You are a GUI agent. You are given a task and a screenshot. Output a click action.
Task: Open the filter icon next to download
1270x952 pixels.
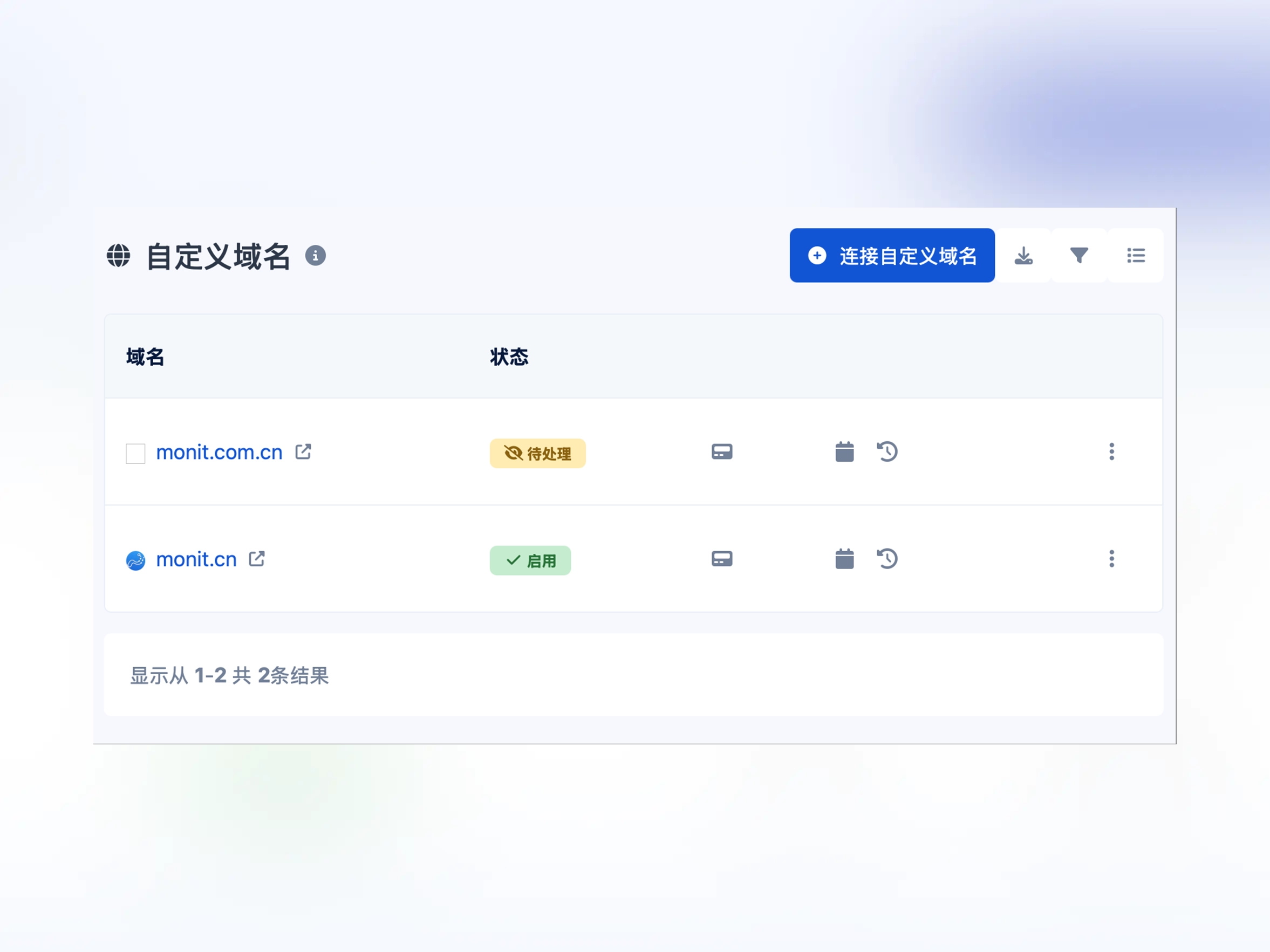(x=1080, y=256)
